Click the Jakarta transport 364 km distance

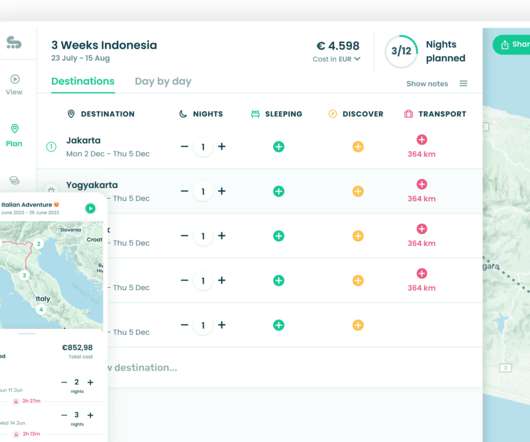[x=421, y=154]
